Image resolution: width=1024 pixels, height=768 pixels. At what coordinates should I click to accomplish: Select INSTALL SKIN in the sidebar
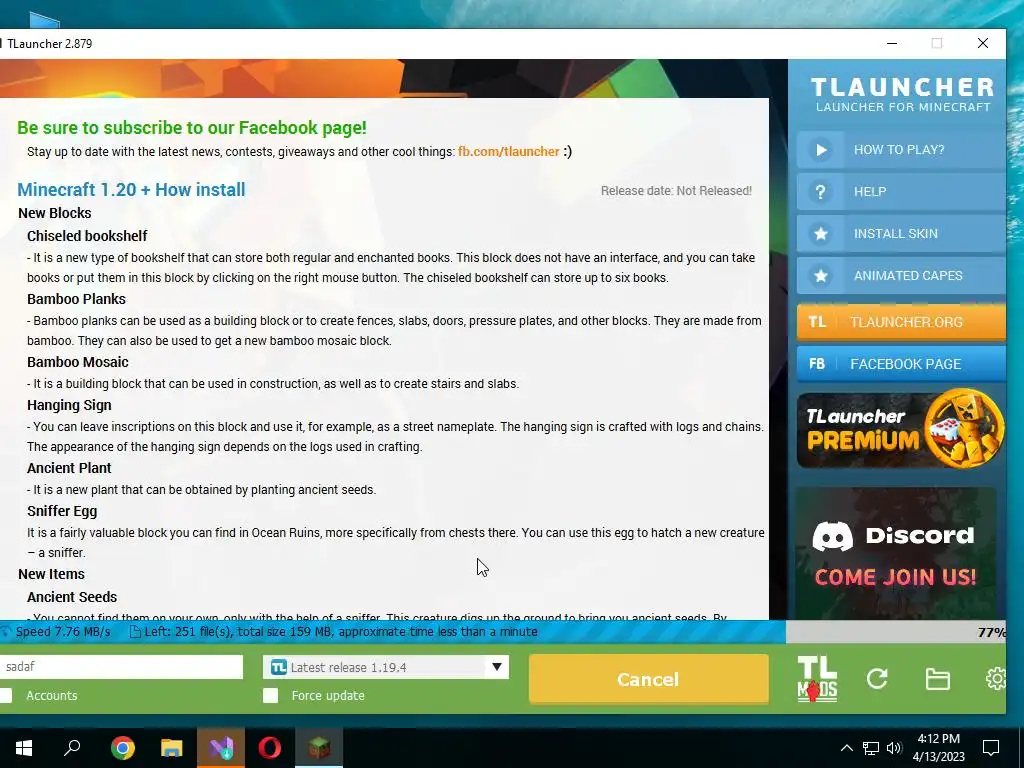901,233
